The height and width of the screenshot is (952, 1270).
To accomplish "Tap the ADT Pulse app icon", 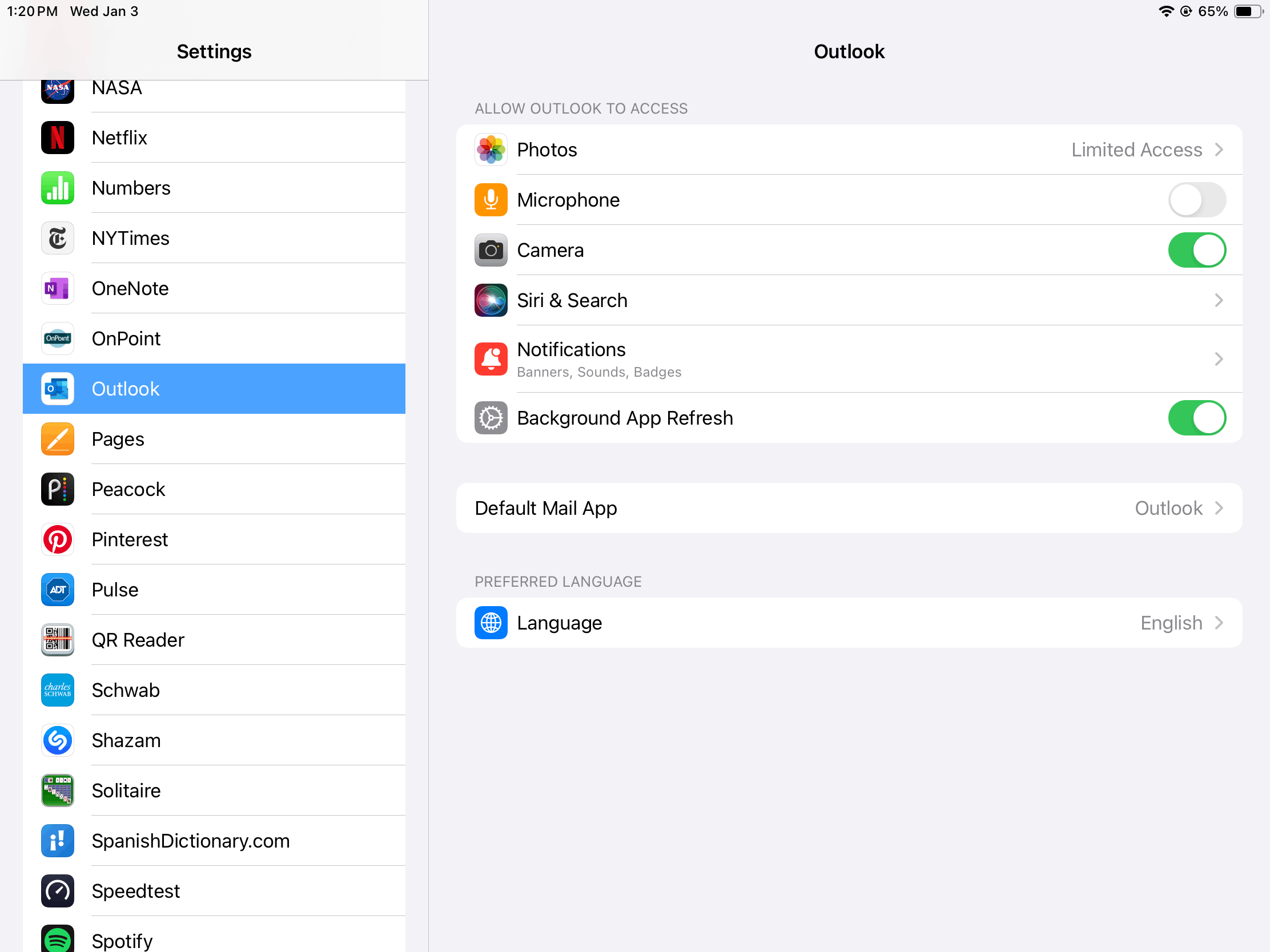I will [x=58, y=590].
